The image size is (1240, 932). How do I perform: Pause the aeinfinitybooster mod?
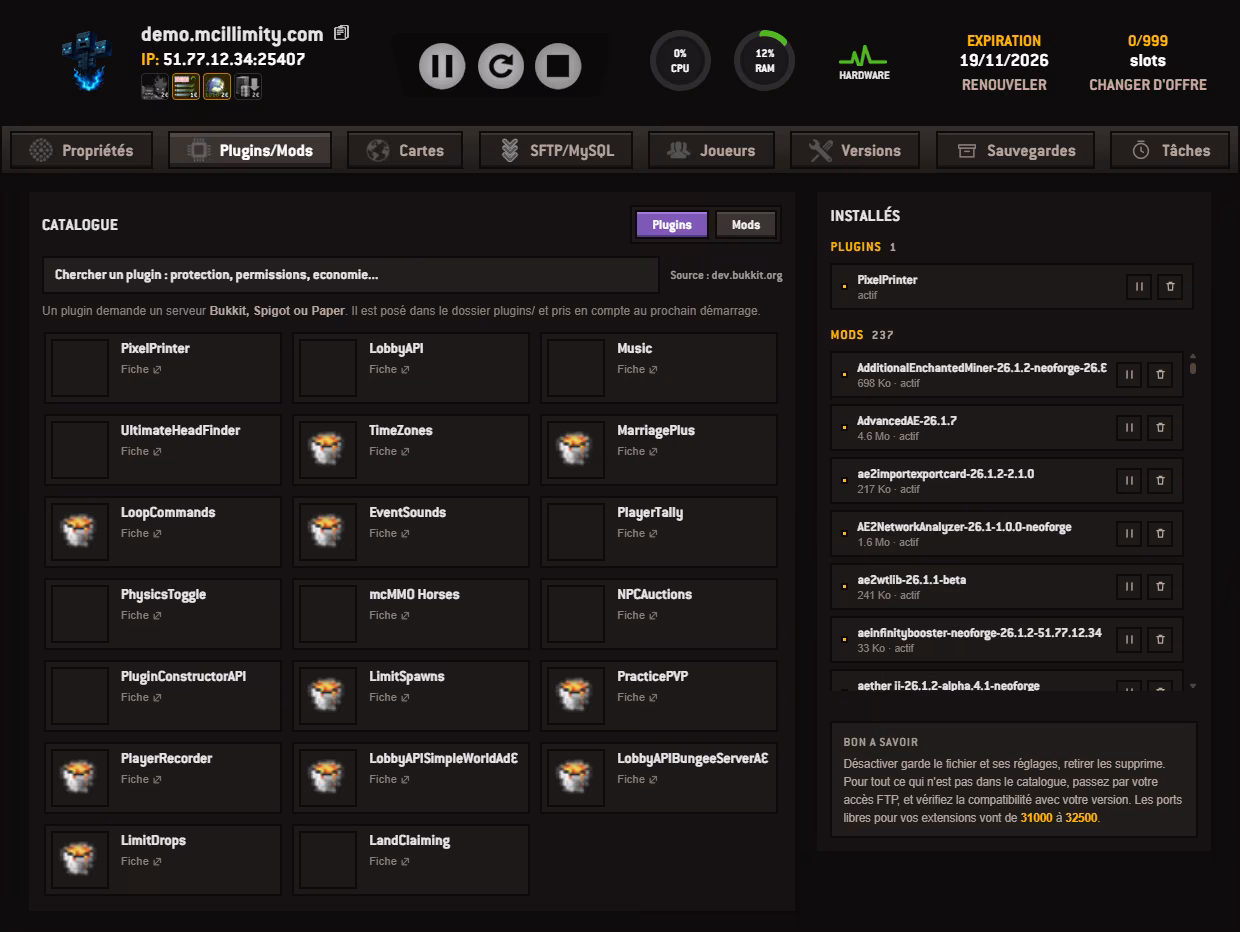[1129, 640]
